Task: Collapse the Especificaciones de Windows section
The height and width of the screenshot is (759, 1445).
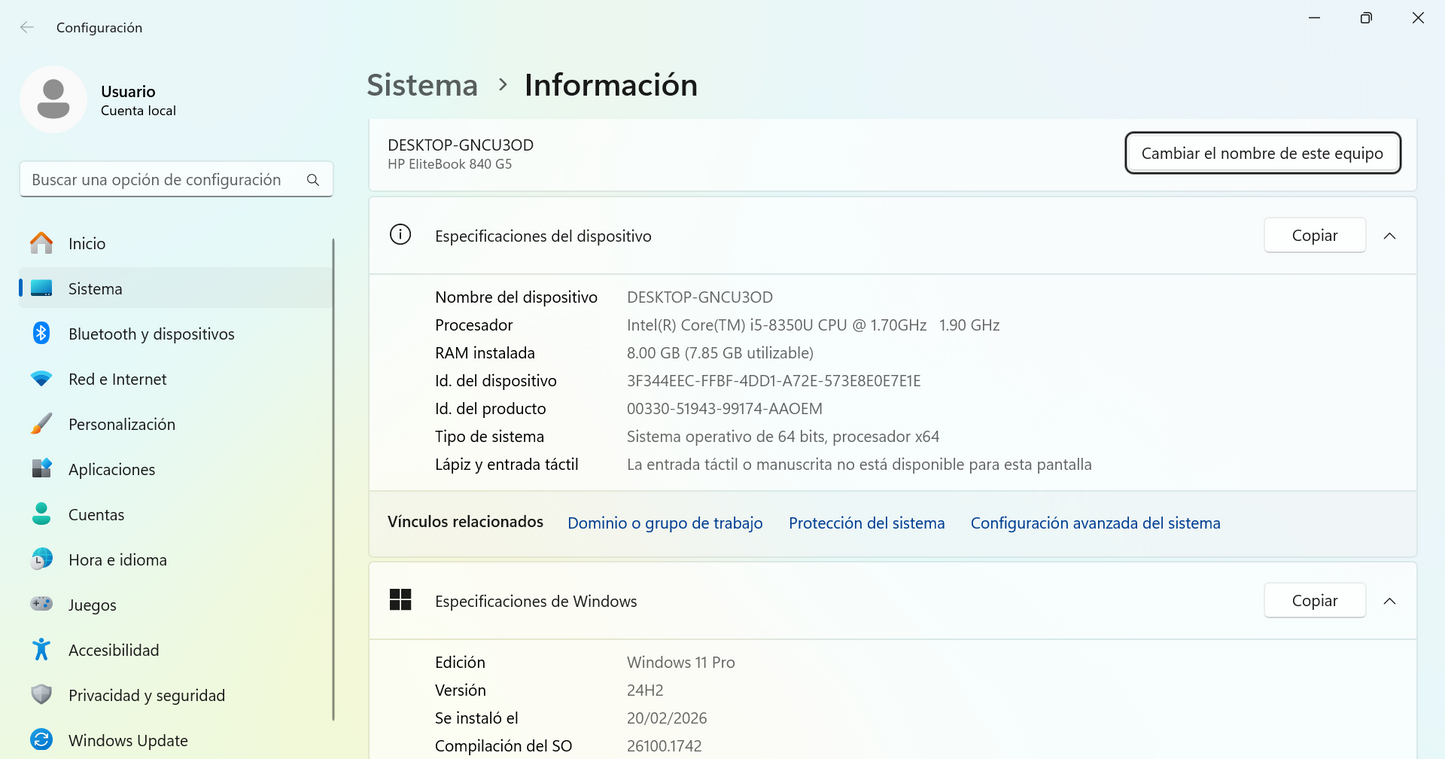Action: (x=1389, y=601)
